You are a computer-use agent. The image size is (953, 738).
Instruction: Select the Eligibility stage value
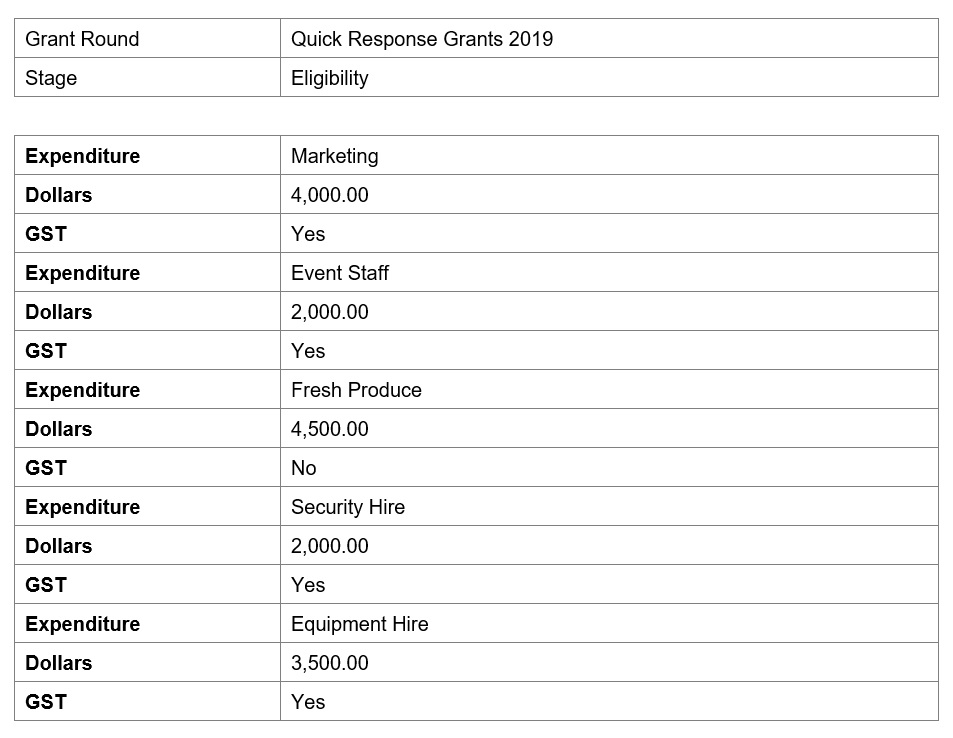click(x=329, y=78)
